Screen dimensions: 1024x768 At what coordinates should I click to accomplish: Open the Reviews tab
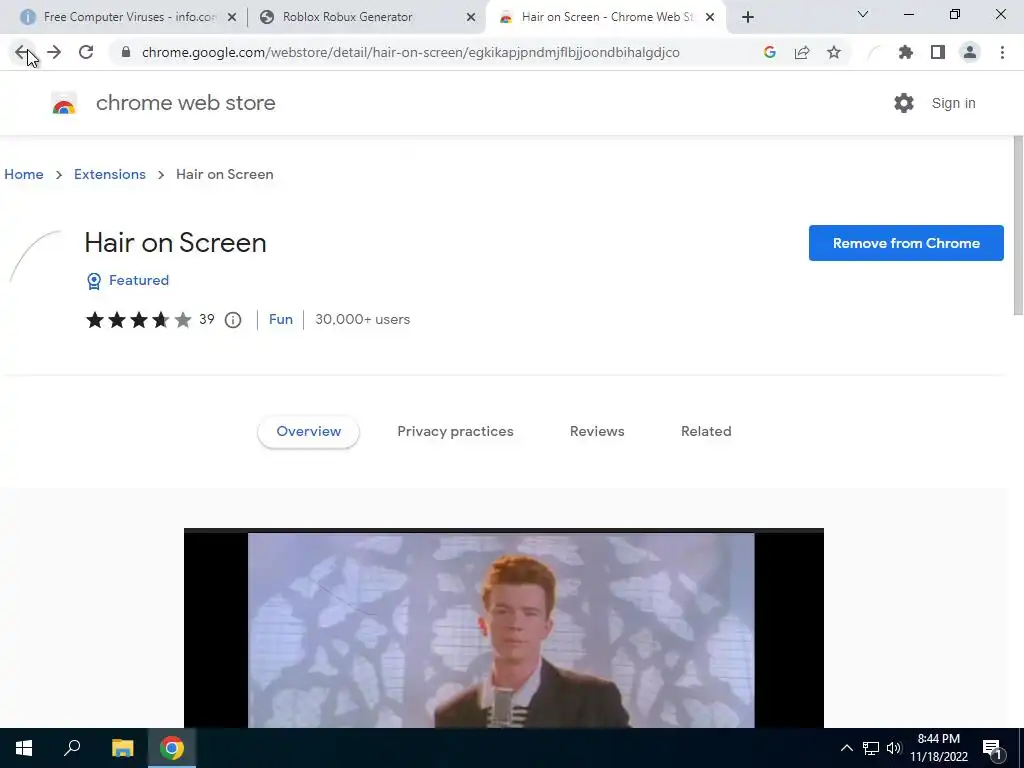pyautogui.click(x=597, y=432)
